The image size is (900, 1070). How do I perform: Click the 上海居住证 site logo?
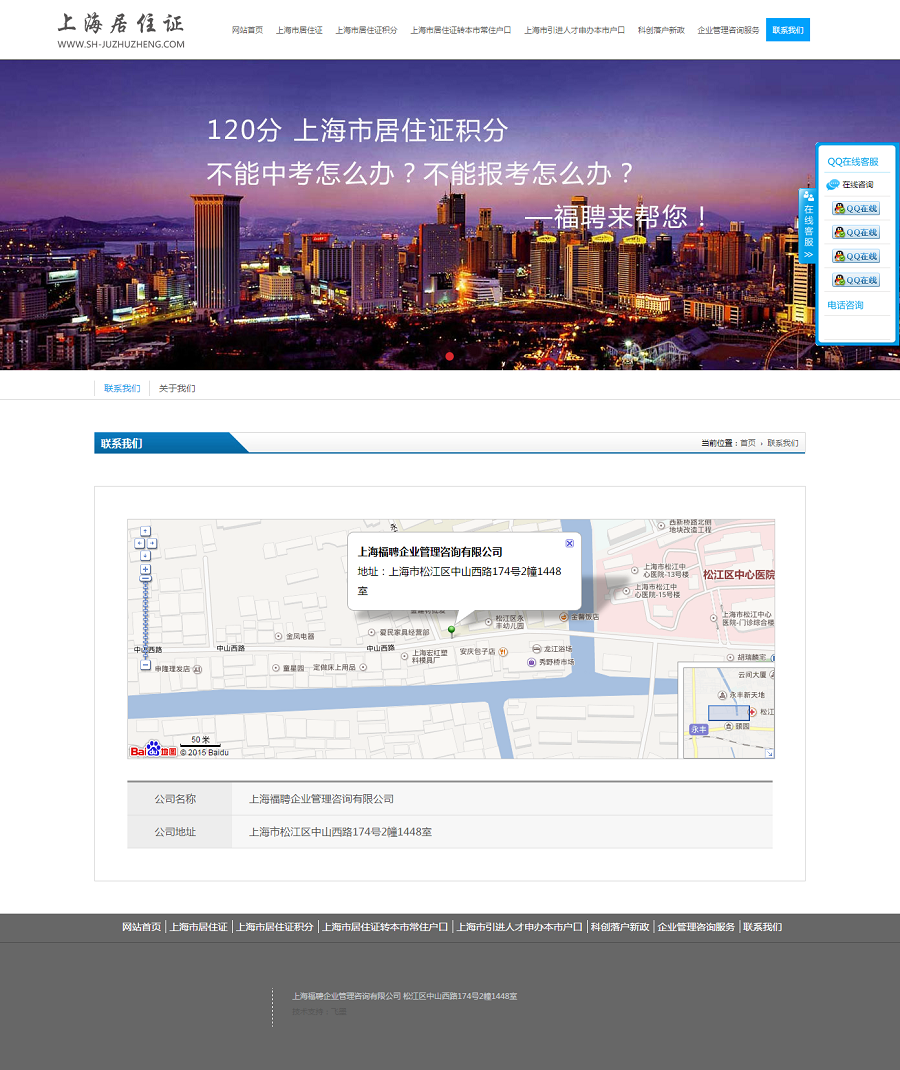click(121, 30)
